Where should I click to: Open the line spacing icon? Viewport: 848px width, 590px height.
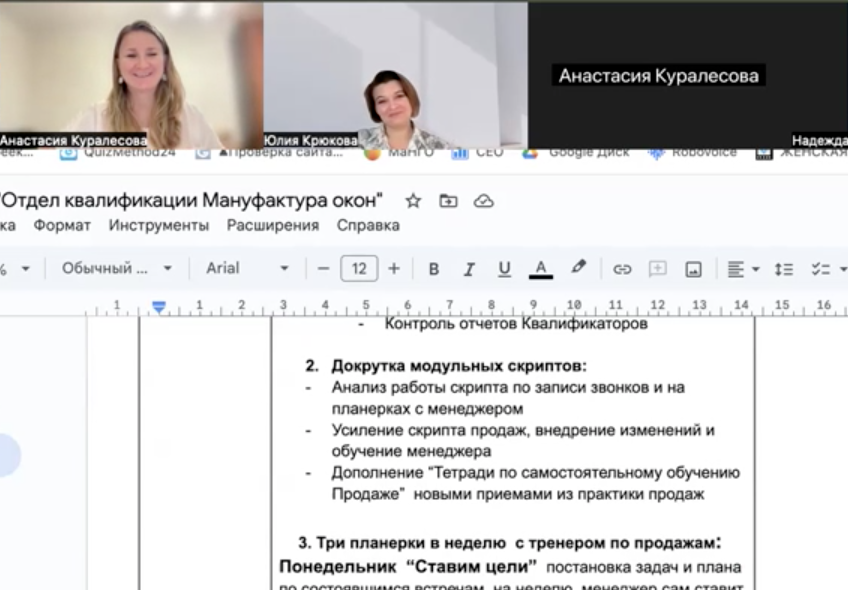tap(785, 269)
